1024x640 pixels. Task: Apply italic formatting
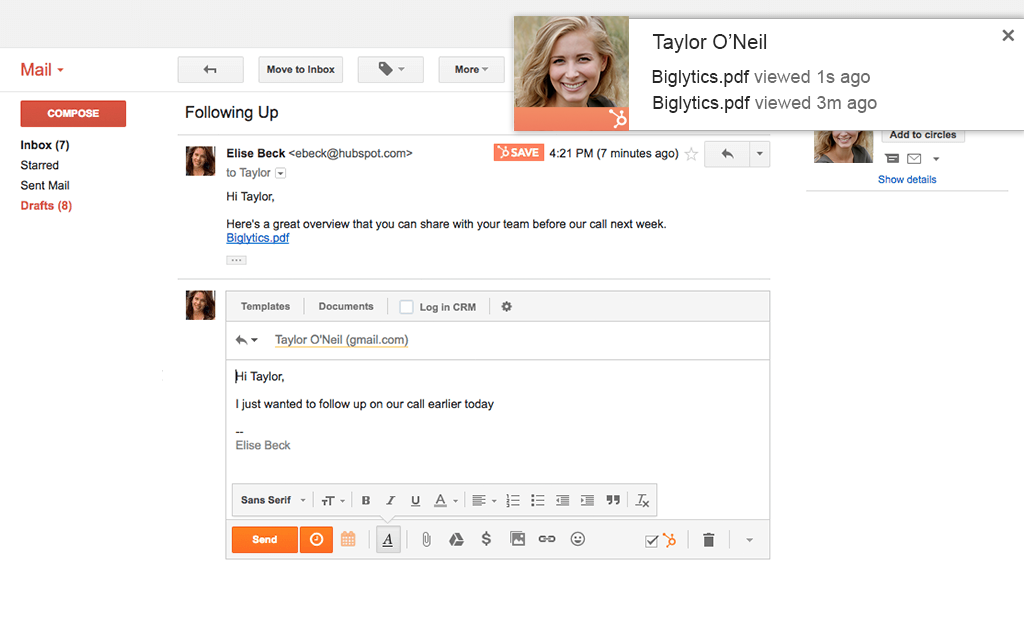pos(391,500)
